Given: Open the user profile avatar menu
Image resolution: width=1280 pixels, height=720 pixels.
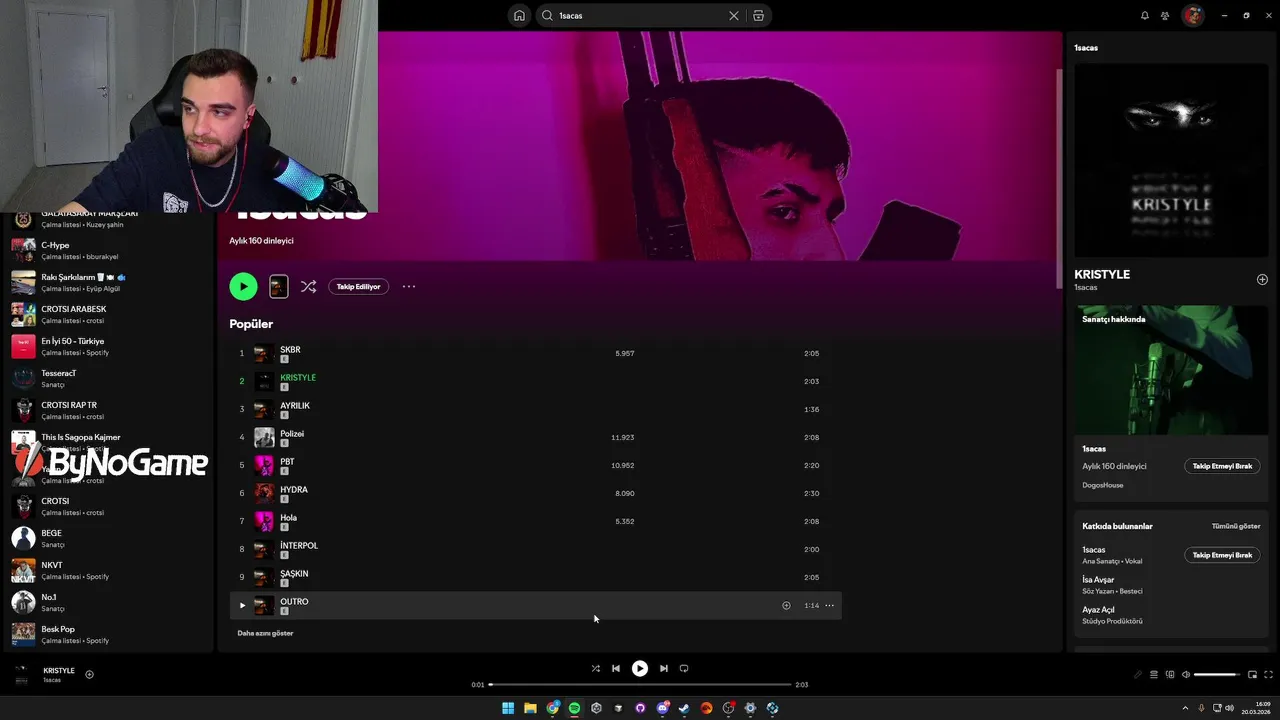Looking at the screenshot, I should tap(1192, 15).
